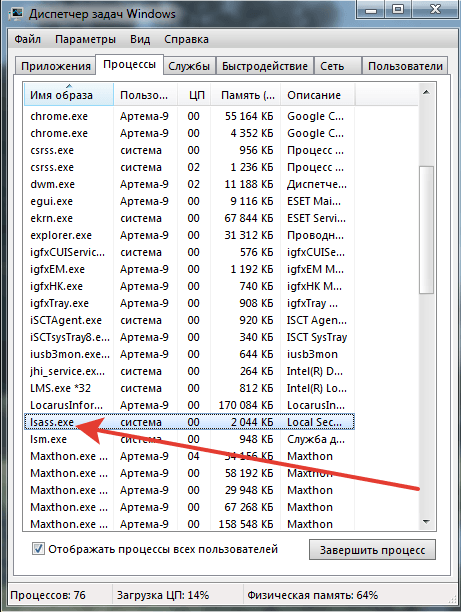Click the 'Завершить процесс' button
461x612 pixels.
coord(372,550)
